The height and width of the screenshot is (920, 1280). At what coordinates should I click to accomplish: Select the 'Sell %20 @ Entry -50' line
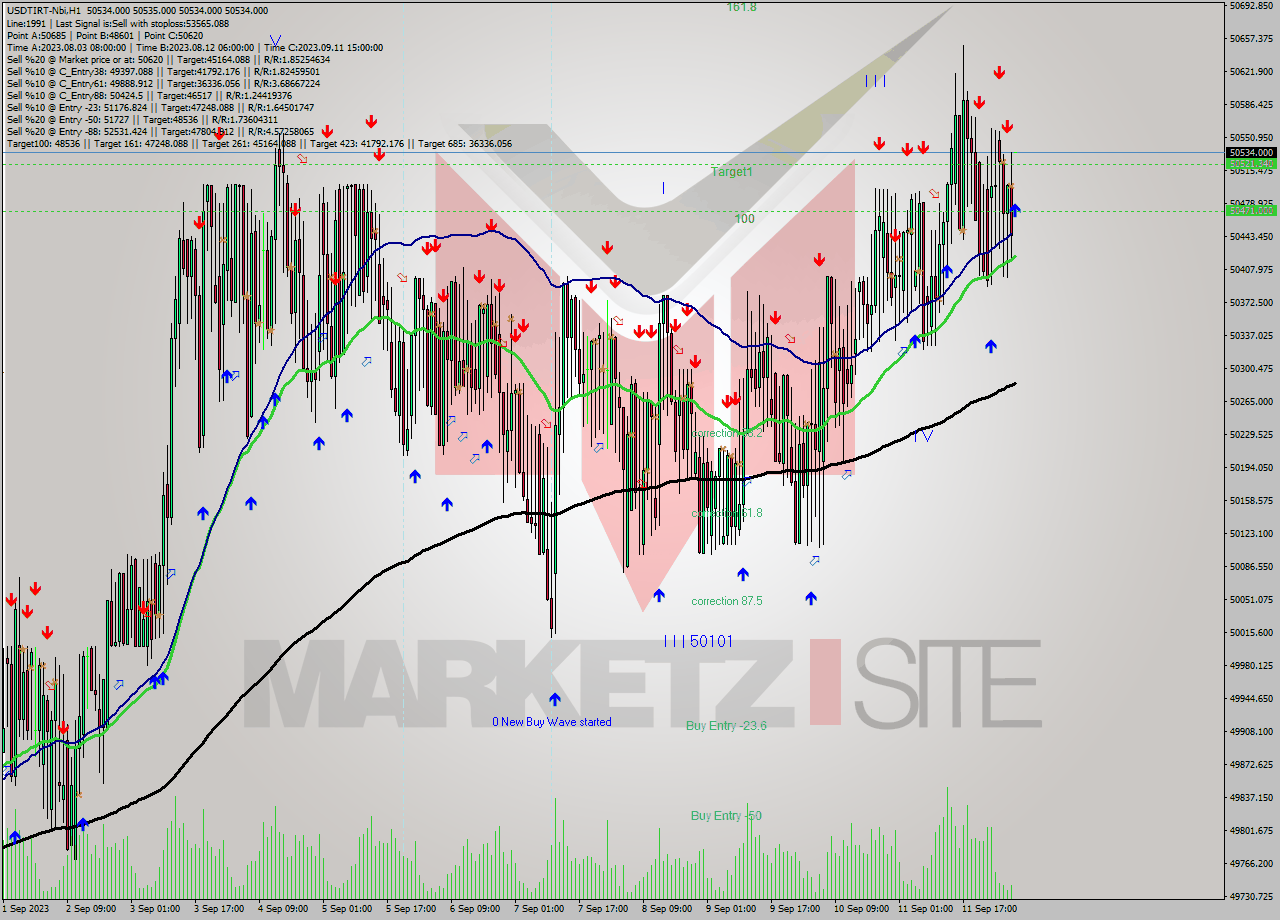[x=142, y=119]
